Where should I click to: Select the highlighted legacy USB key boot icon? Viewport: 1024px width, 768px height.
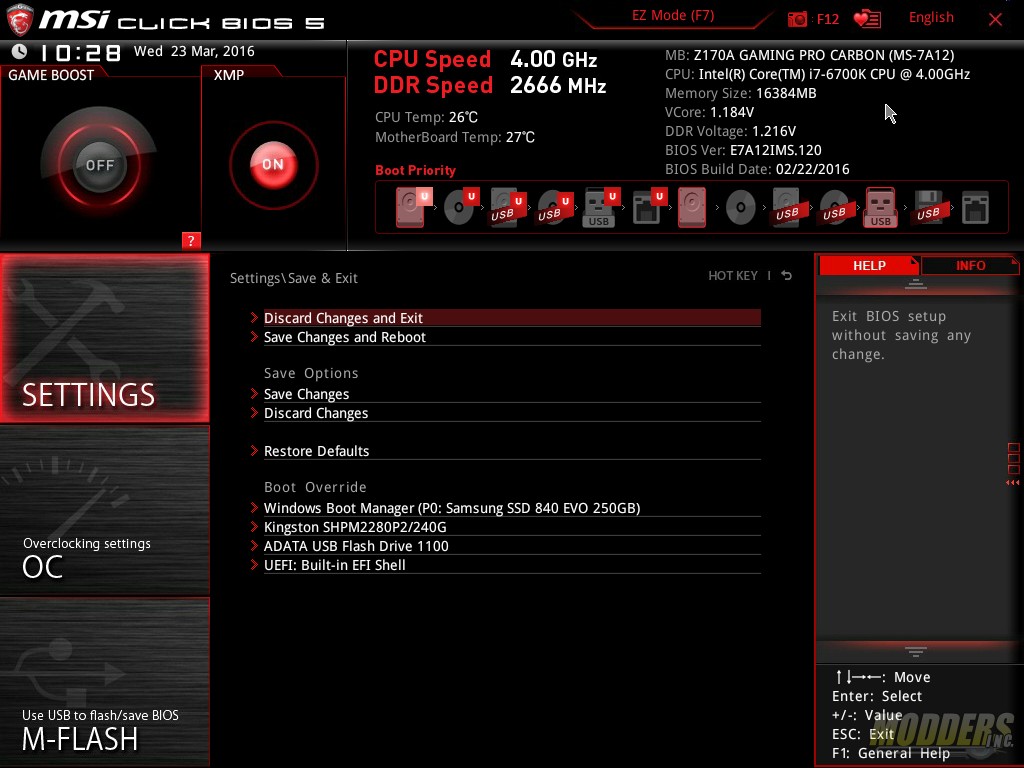pyautogui.click(x=880, y=207)
